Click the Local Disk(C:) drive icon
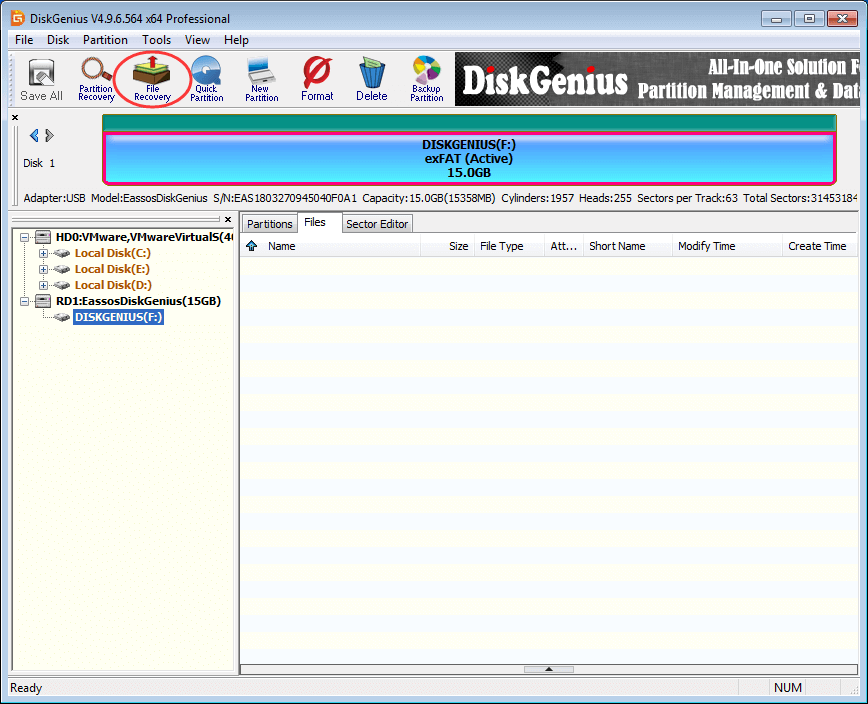Viewport: 868px width, 704px height. (61, 253)
